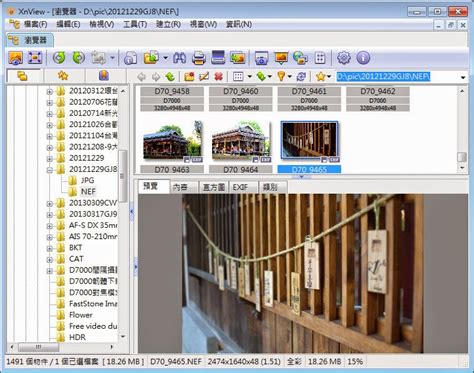Go forward with the right arrow icon
Viewport: 474px width, 373px height.
(x=156, y=77)
